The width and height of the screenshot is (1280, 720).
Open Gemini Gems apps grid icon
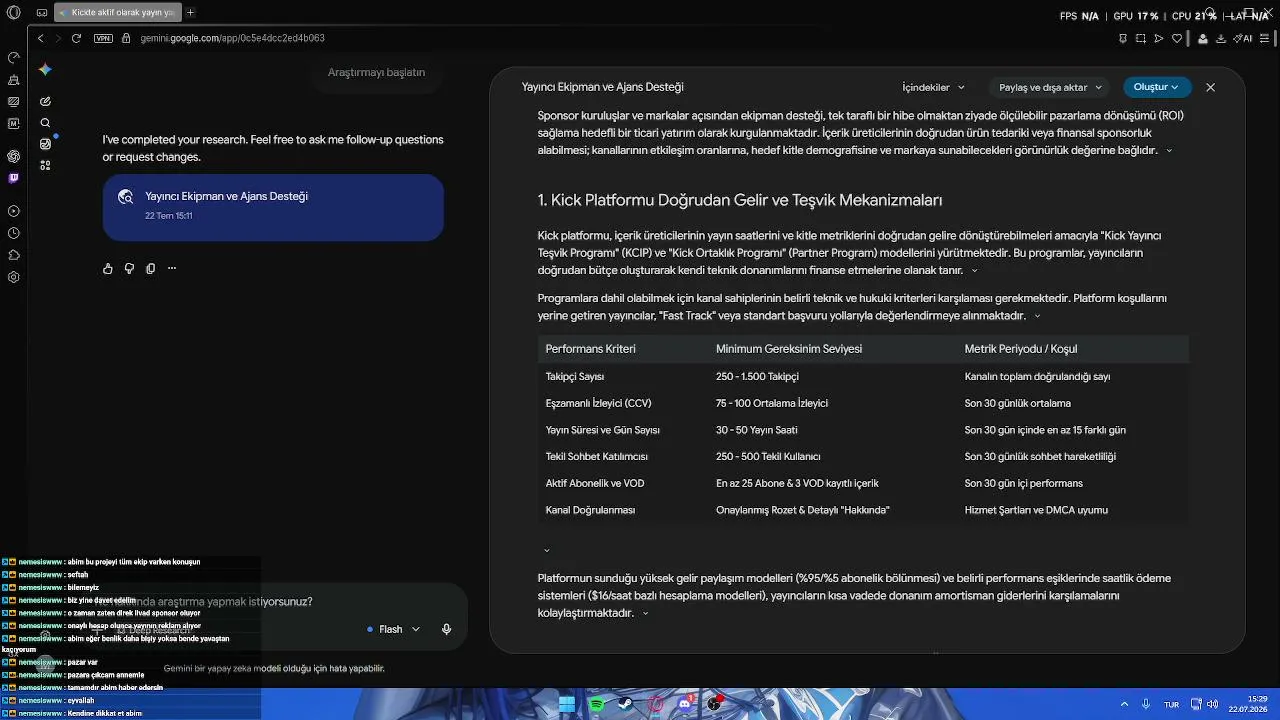45,166
